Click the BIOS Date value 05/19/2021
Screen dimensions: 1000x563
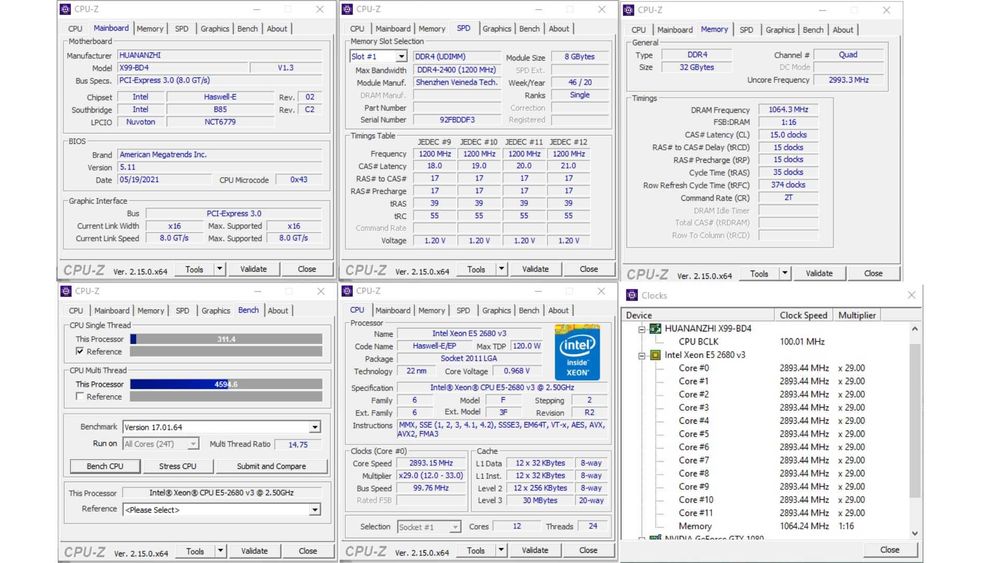click(164, 180)
